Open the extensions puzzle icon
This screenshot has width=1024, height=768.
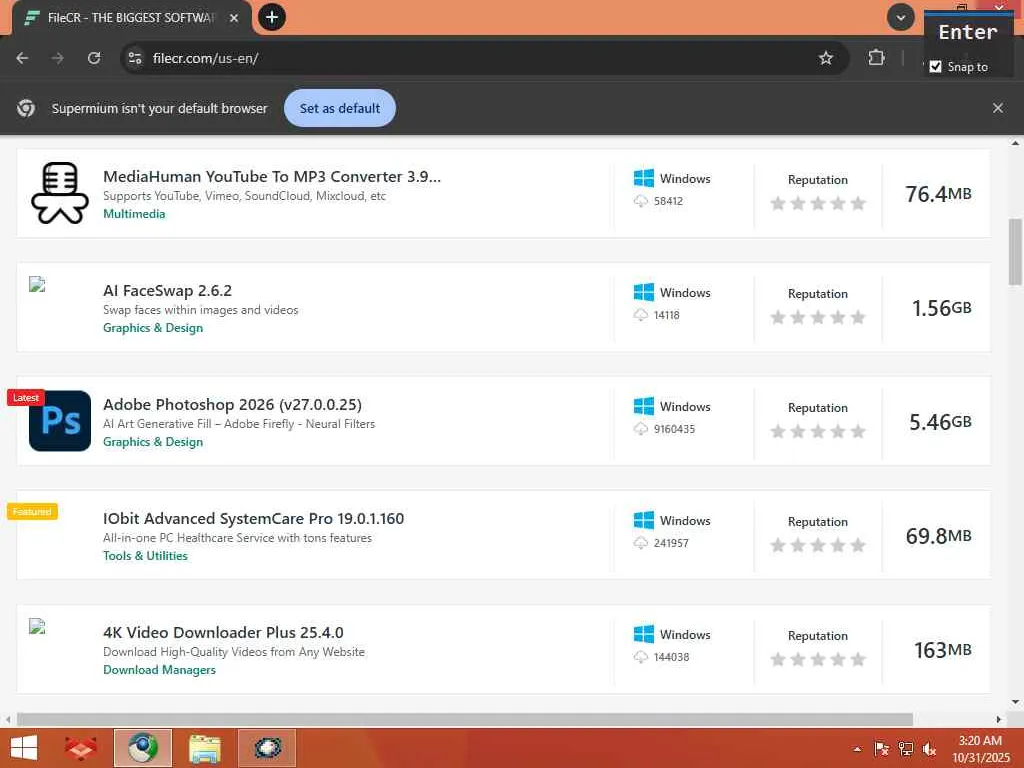tap(876, 58)
